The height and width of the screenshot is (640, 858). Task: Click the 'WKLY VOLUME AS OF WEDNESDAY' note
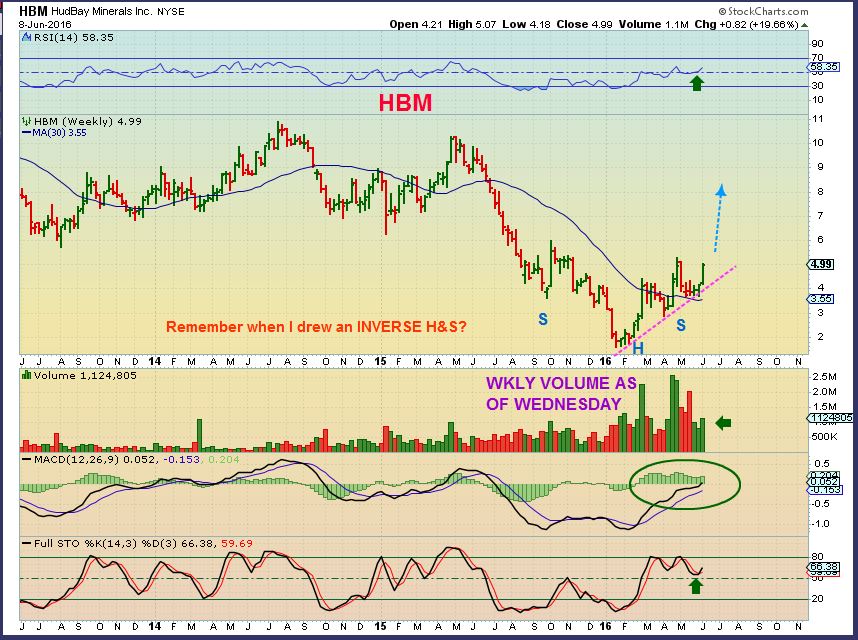click(x=561, y=393)
